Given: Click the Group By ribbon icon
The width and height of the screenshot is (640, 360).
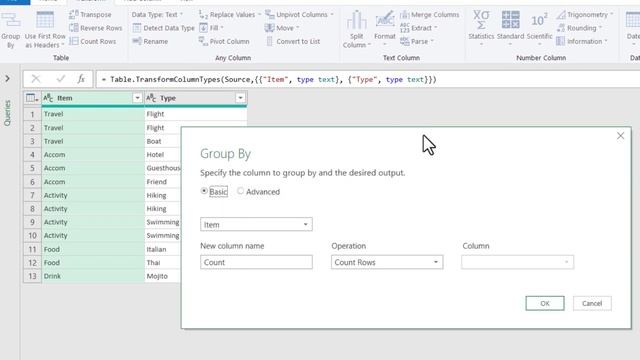Looking at the screenshot, I should 11,20.
